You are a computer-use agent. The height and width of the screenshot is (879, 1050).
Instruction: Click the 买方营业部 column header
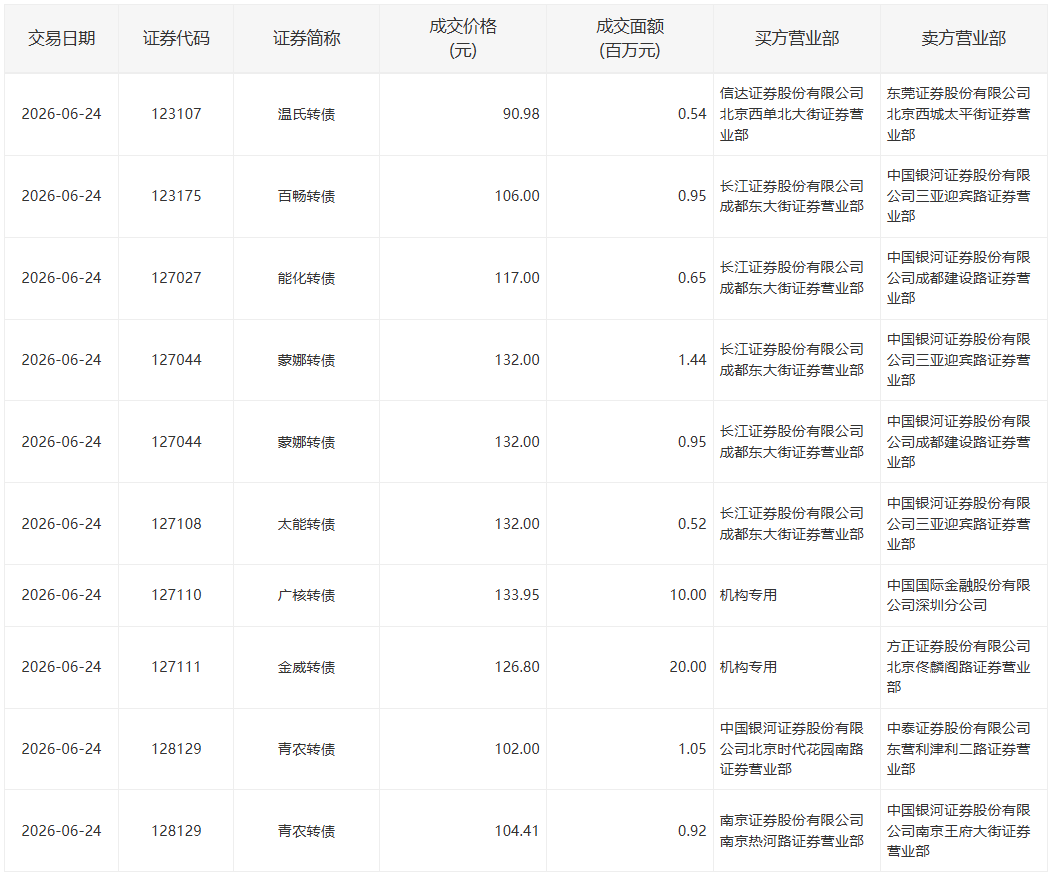(x=797, y=39)
